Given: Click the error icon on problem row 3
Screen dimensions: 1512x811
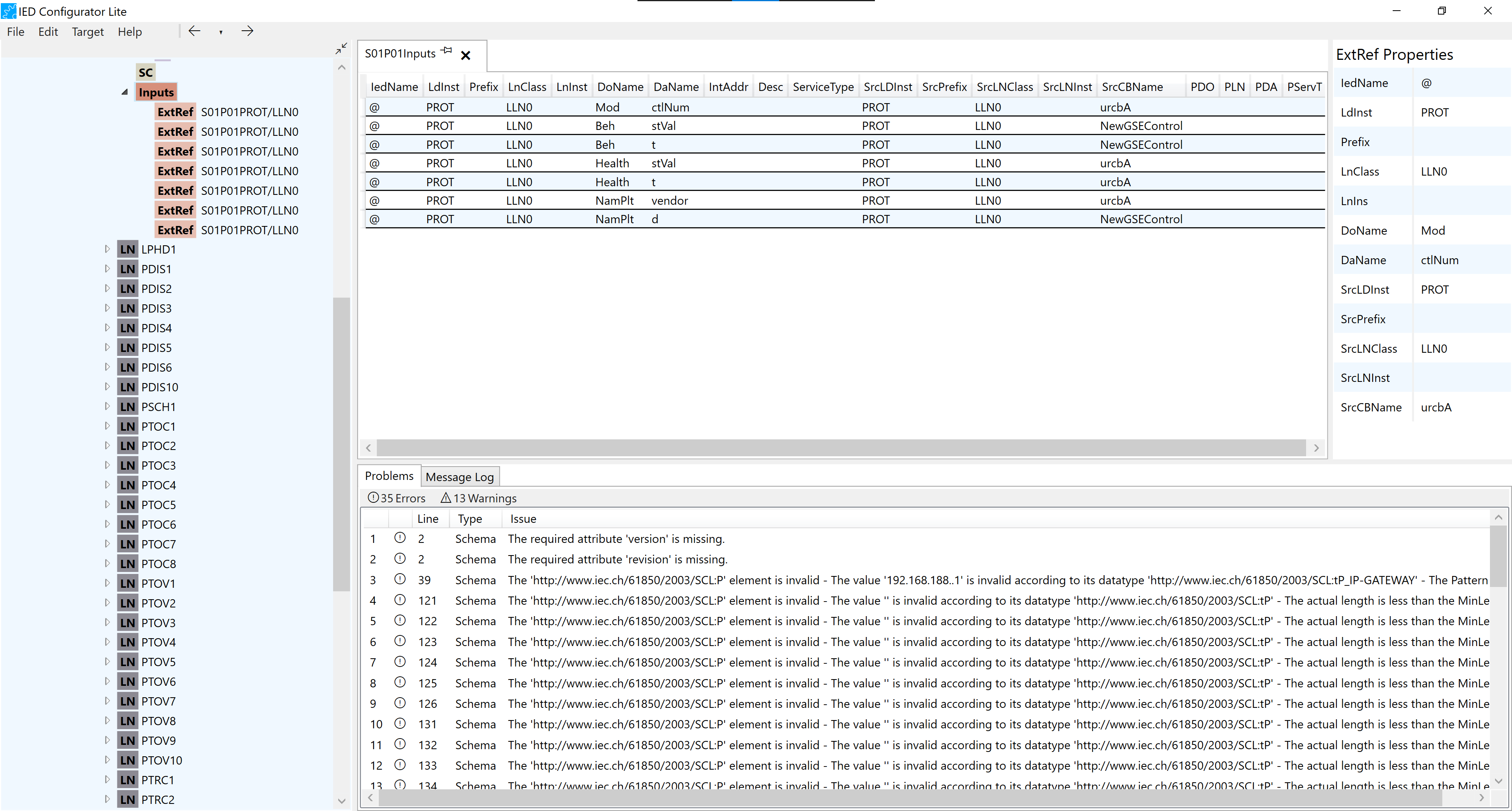Looking at the screenshot, I should pos(400,579).
